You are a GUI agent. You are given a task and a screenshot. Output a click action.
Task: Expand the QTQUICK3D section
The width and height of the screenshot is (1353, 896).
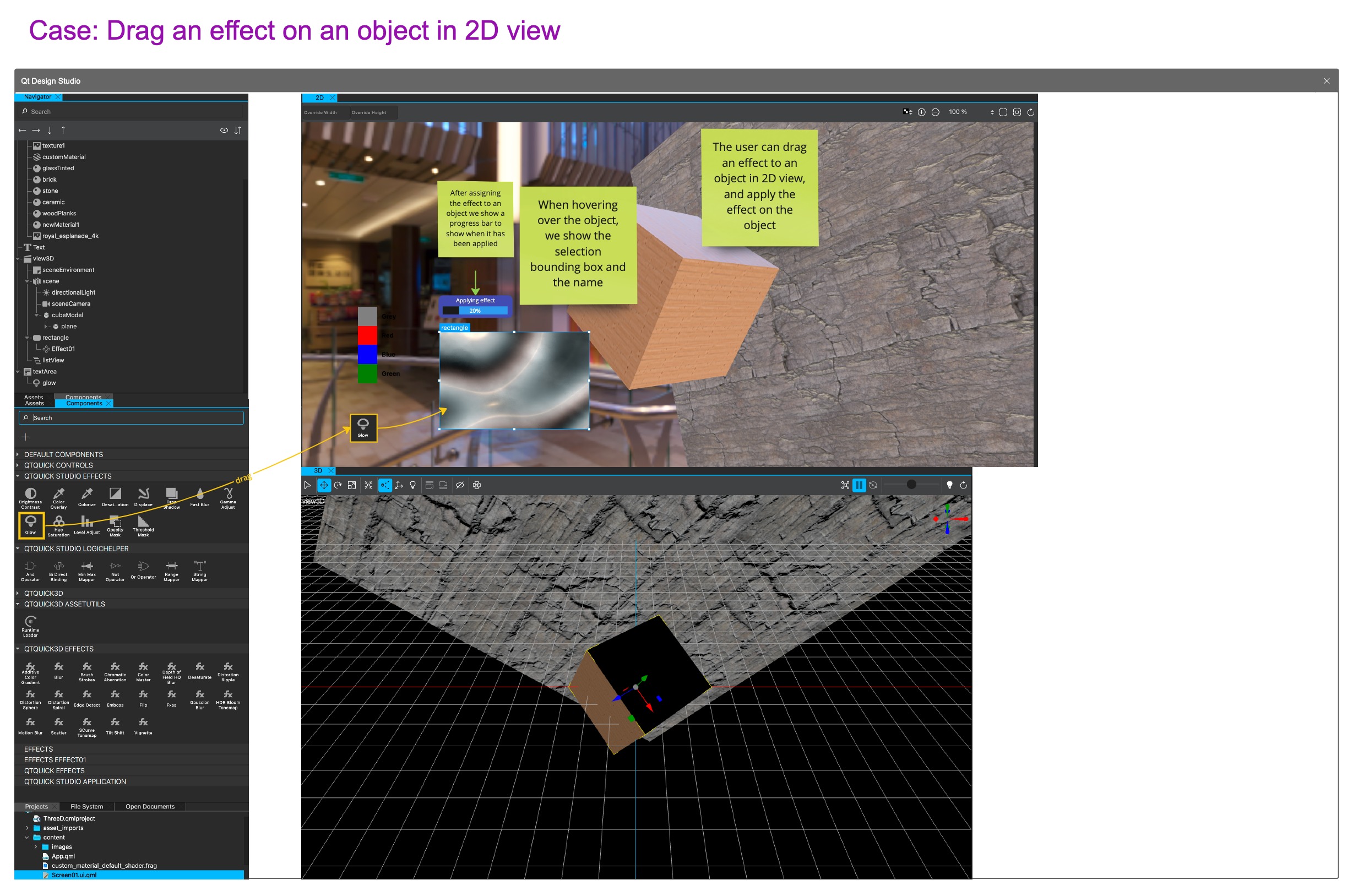pyautogui.click(x=18, y=593)
